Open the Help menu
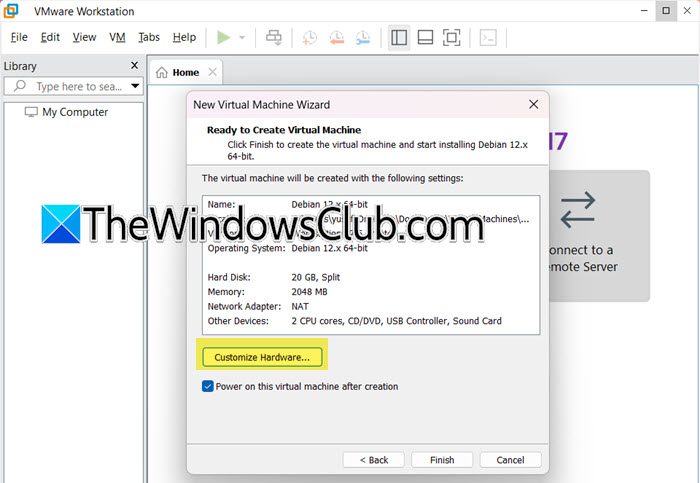This screenshot has width=700, height=483. (x=184, y=37)
